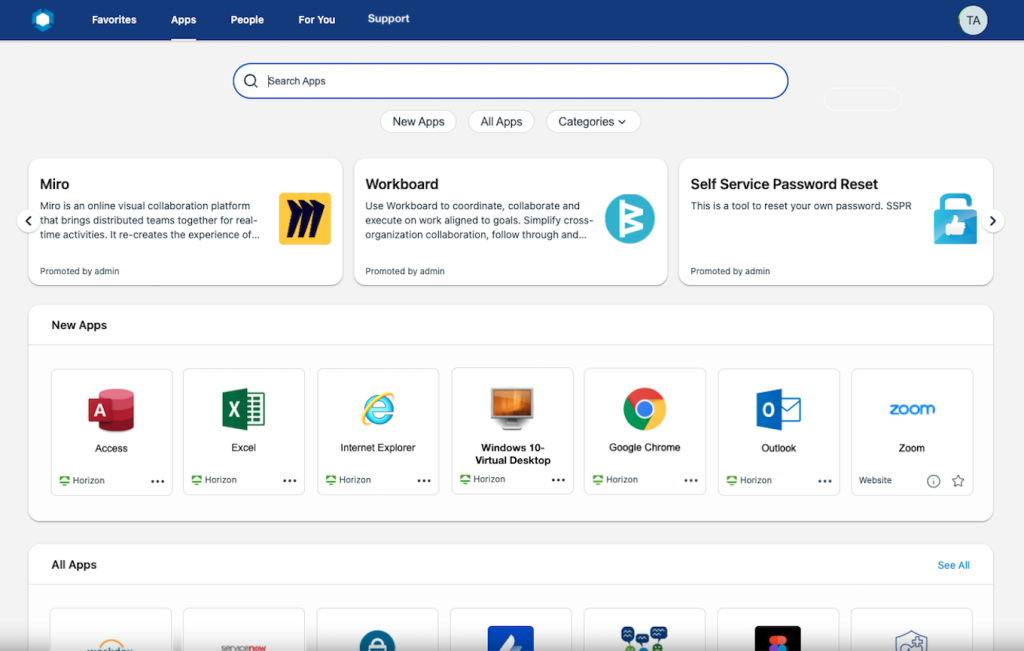1024x651 pixels.
Task: Open the TA user profile menu
Action: [x=973, y=20]
